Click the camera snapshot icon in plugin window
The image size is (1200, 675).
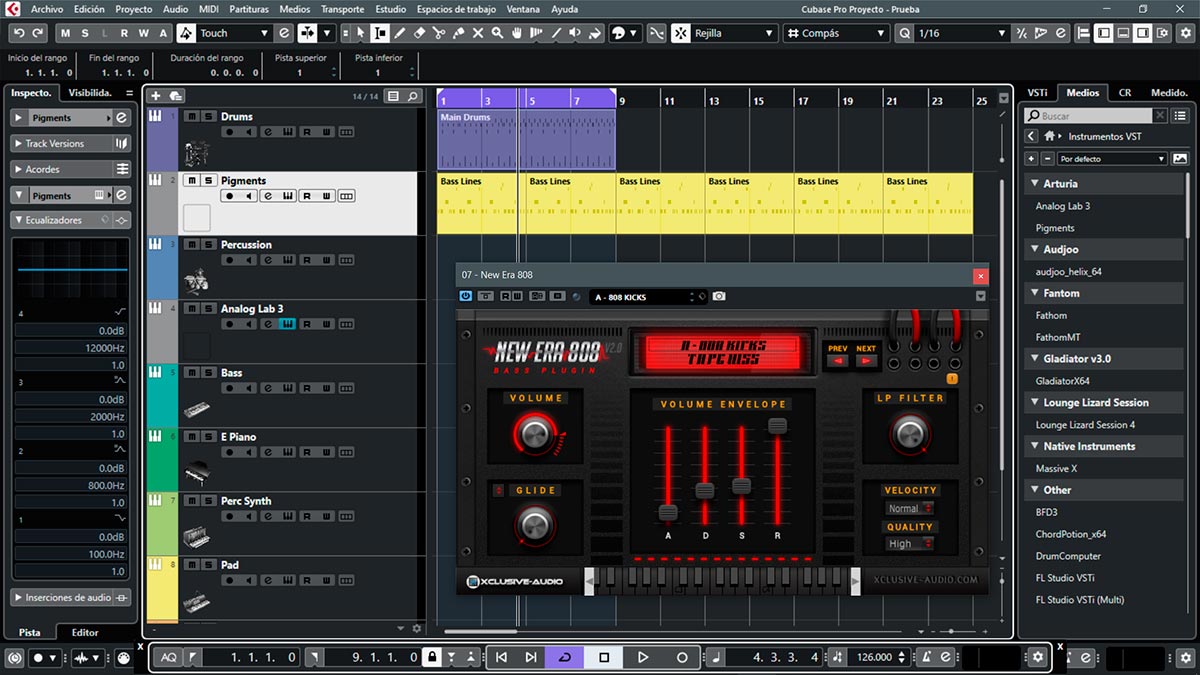[x=718, y=297]
